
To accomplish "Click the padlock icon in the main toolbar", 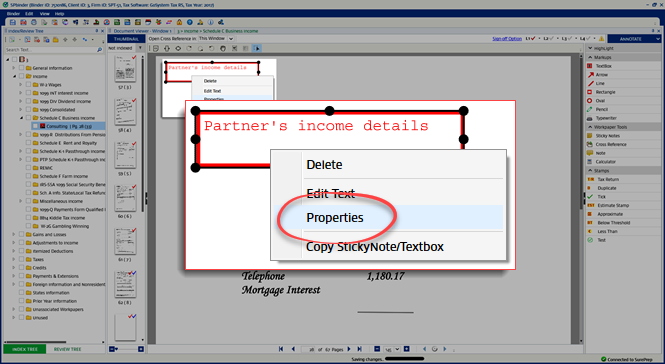I will pos(179,22).
